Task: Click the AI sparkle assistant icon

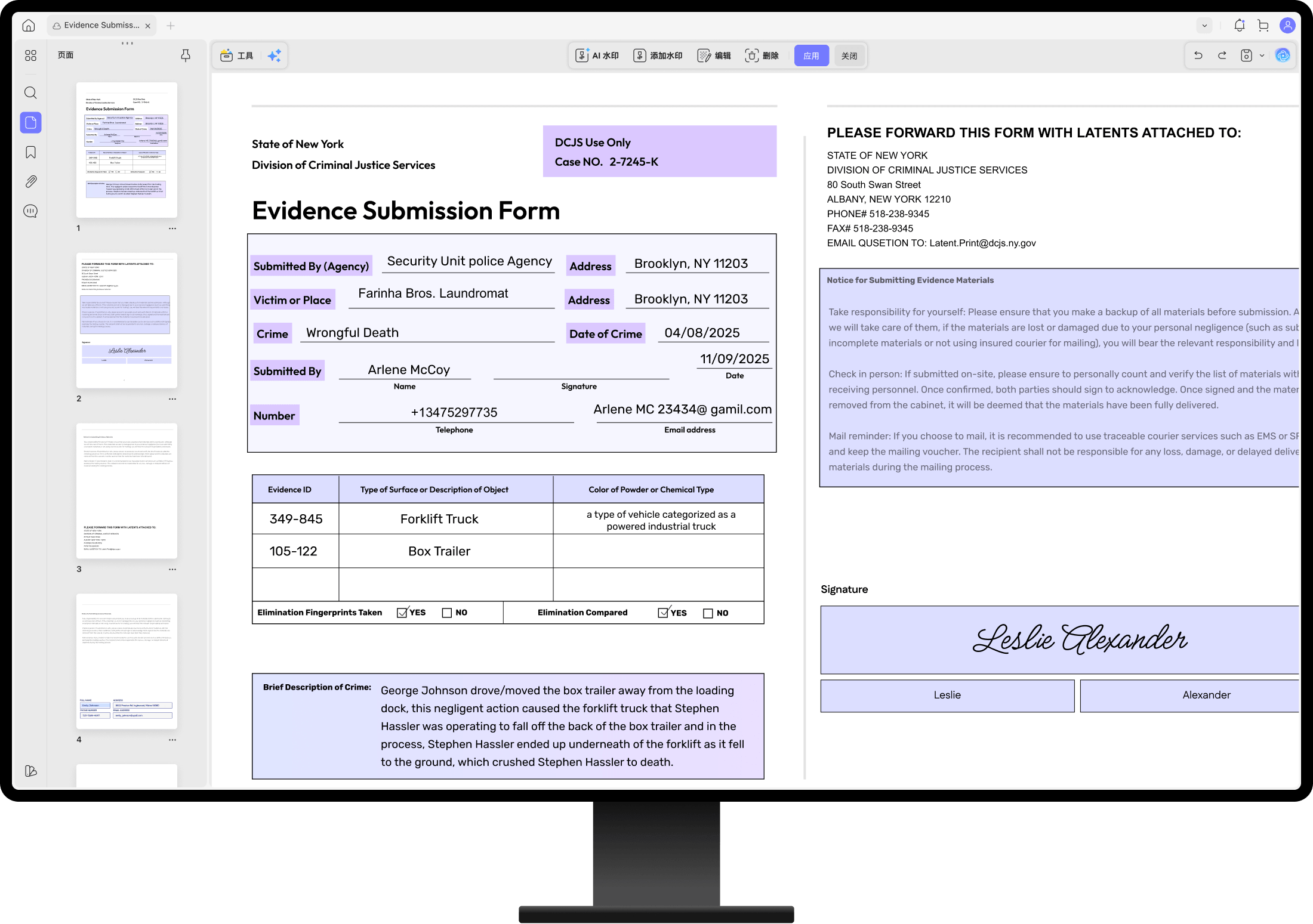Action: point(274,55)
